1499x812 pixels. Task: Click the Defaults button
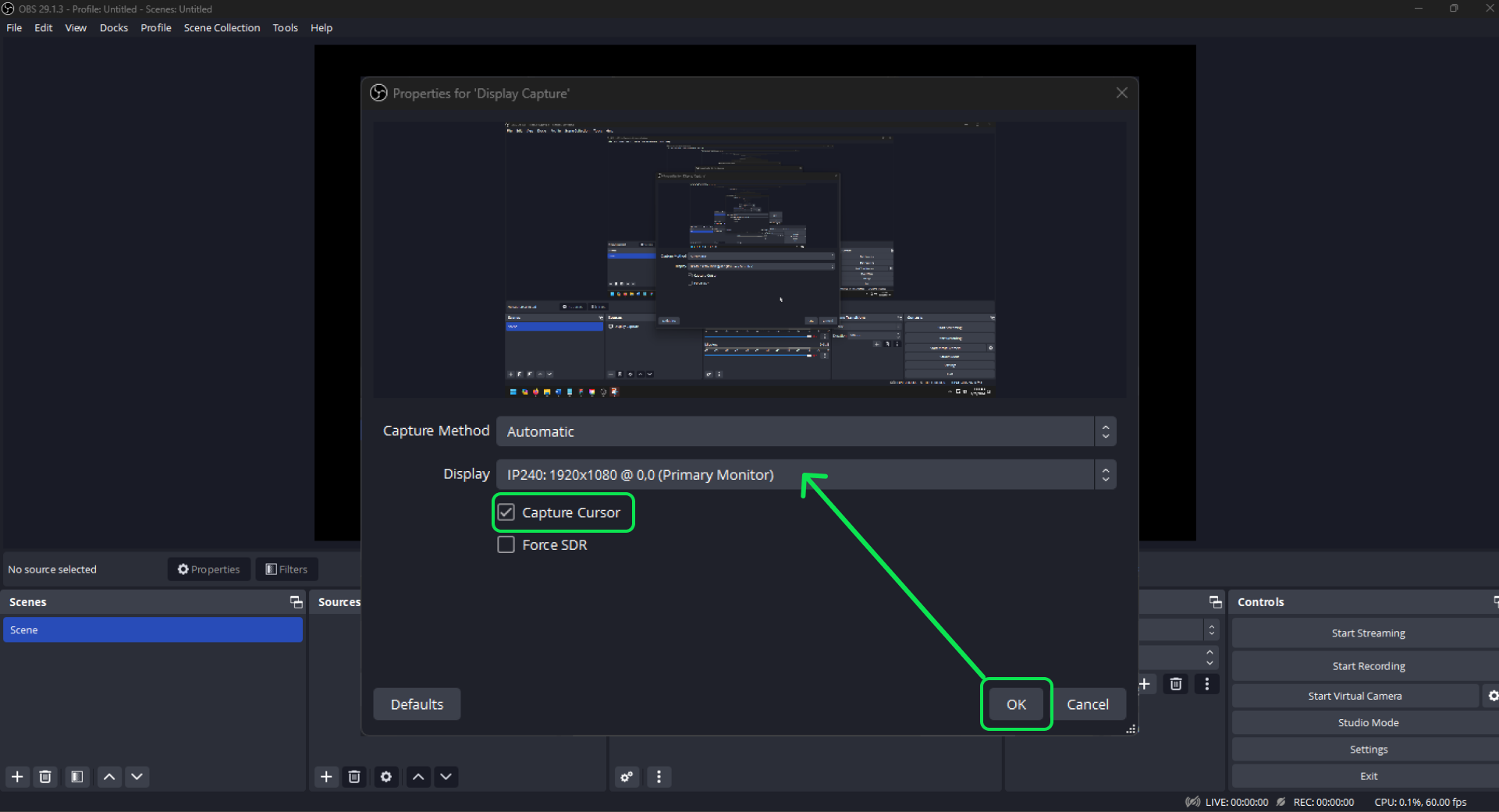click(x=416, y=704)
